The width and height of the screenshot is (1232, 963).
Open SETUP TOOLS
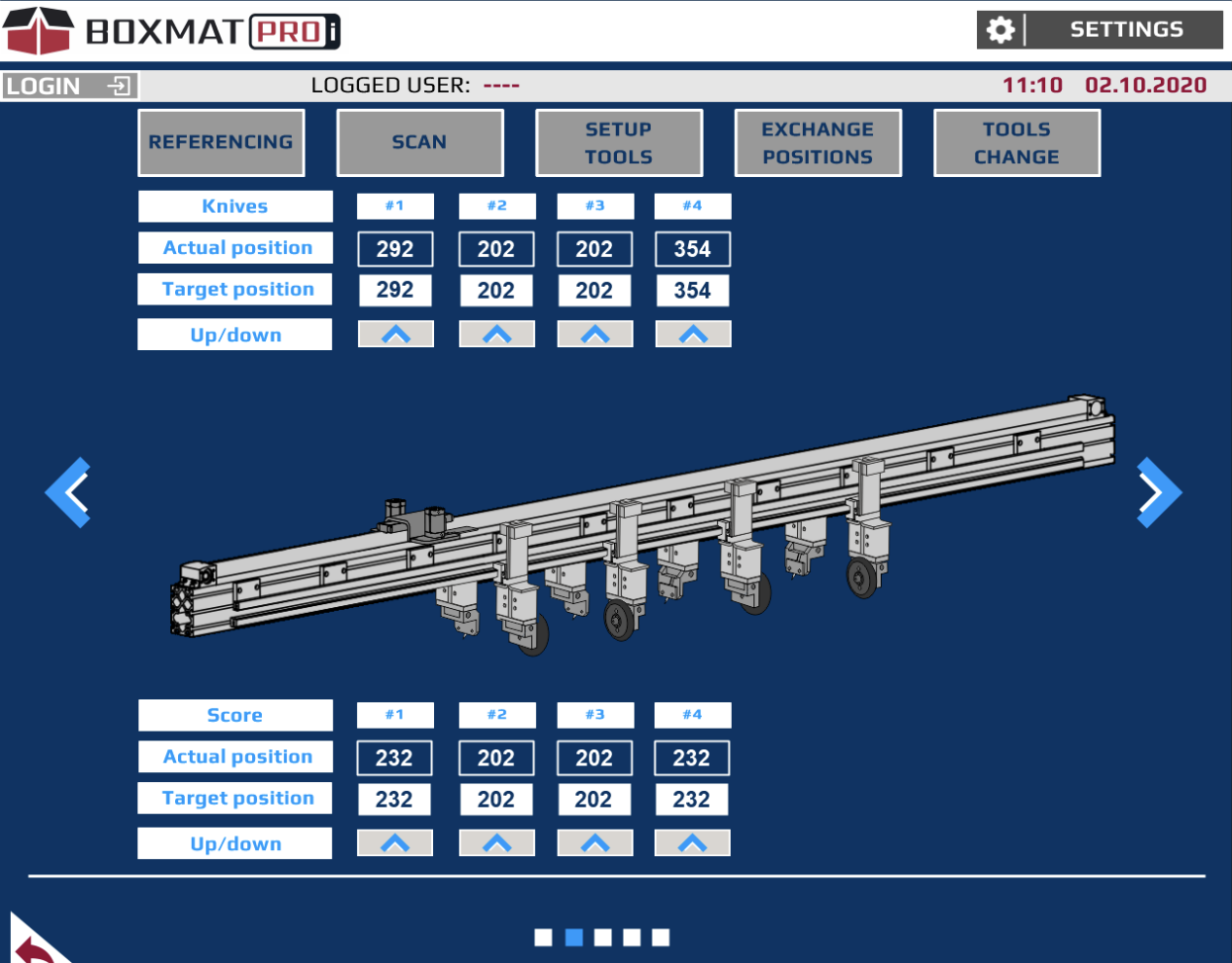coord(619,142)
